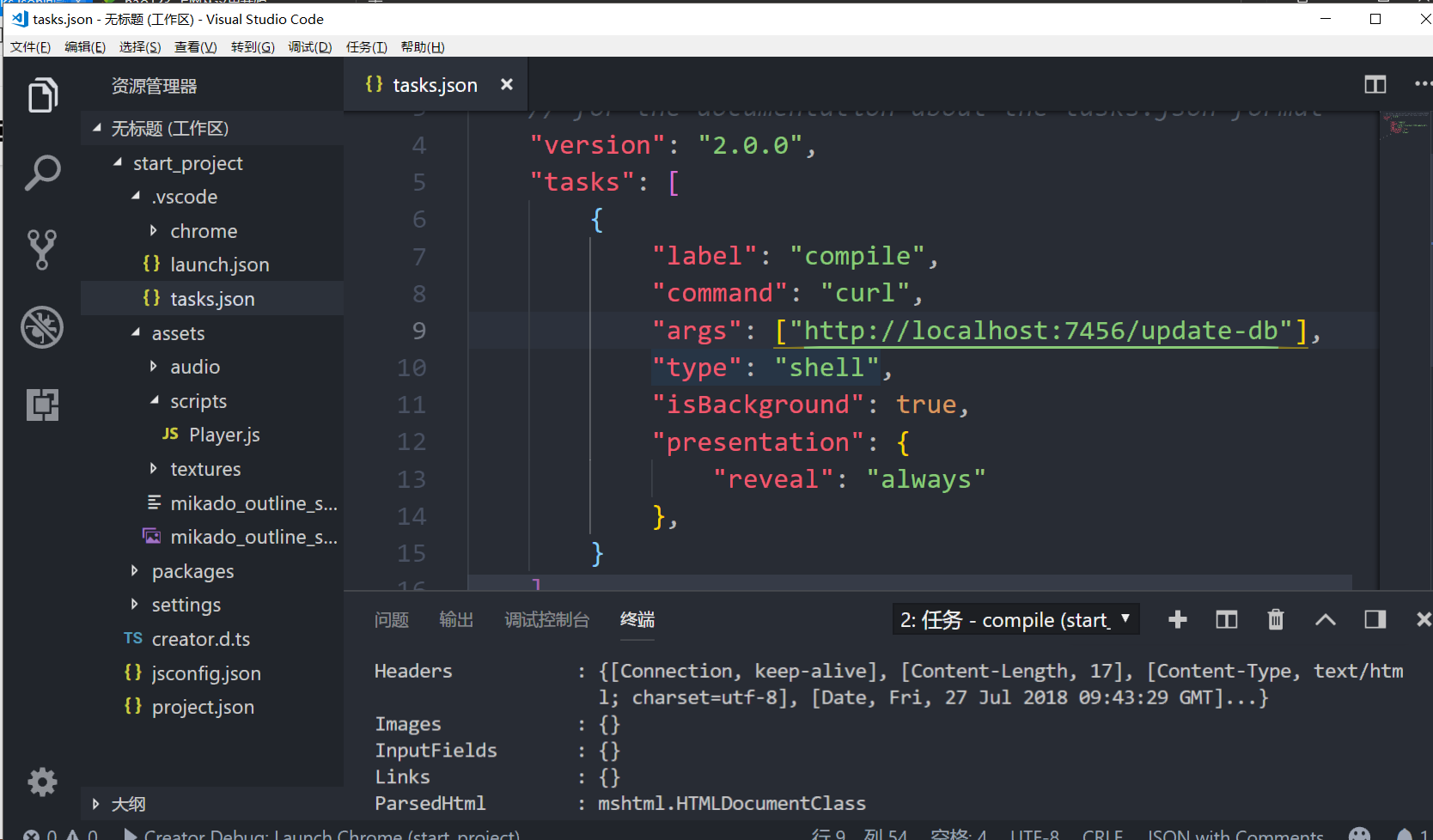
Task: Open the Manage gear settings menu
Action: pos(42,782)
